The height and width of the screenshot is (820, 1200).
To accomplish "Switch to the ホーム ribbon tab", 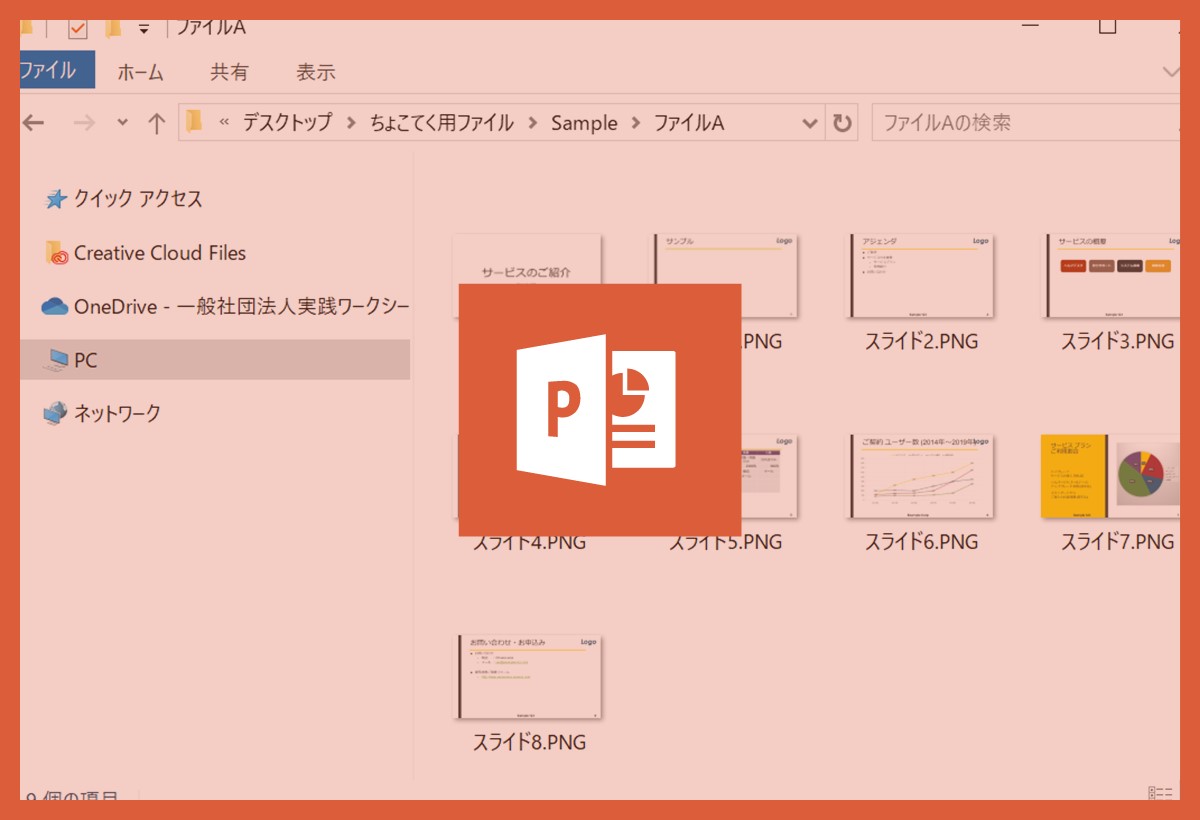I will (140, 72).
